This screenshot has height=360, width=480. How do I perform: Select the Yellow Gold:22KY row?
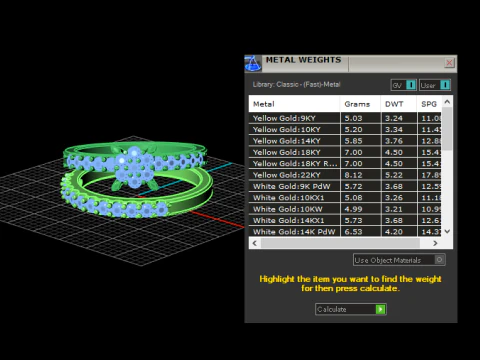(x=345, y=175)
